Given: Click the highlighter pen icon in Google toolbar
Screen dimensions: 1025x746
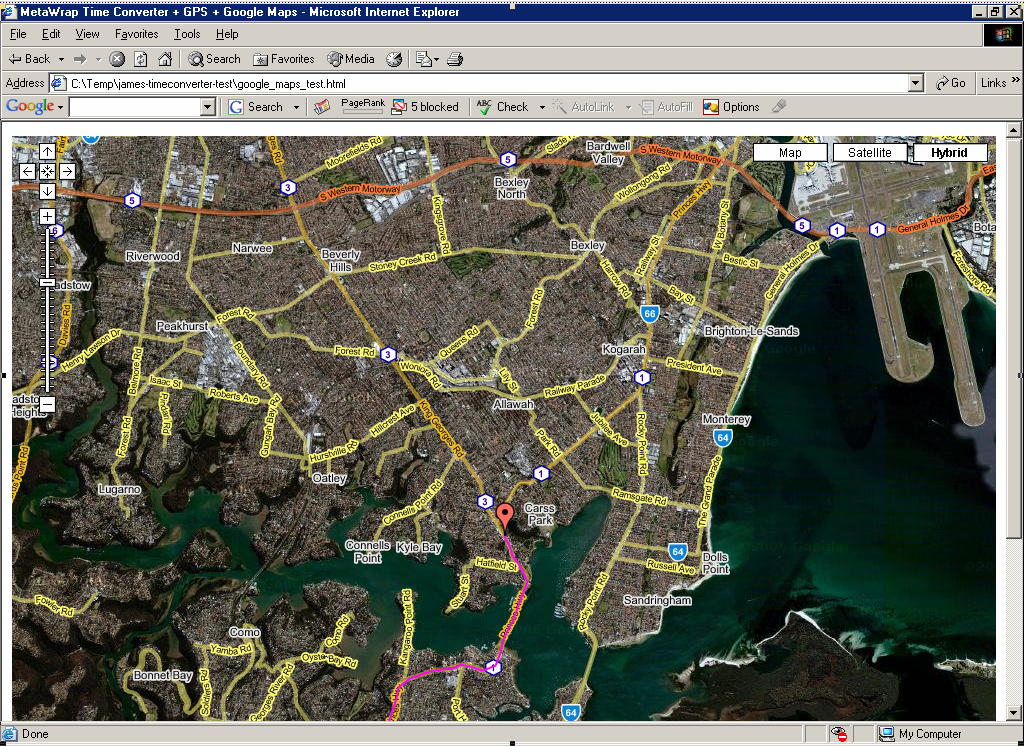Looking at the screenshot, I should tap(778, 107).
